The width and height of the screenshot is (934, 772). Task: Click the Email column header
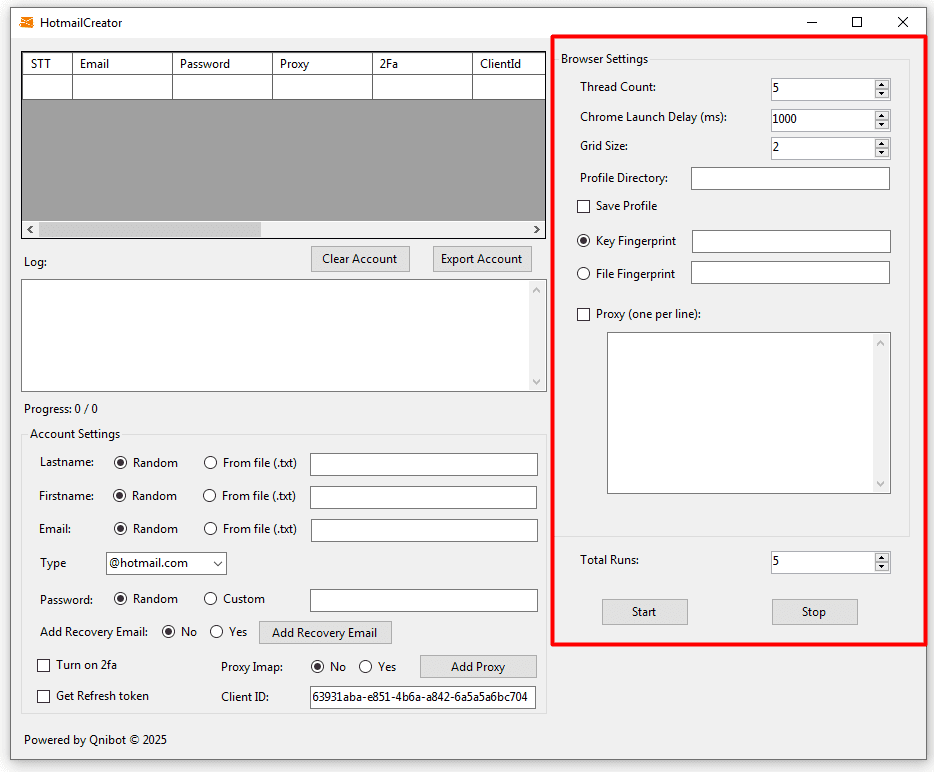[x=123, y=64]
